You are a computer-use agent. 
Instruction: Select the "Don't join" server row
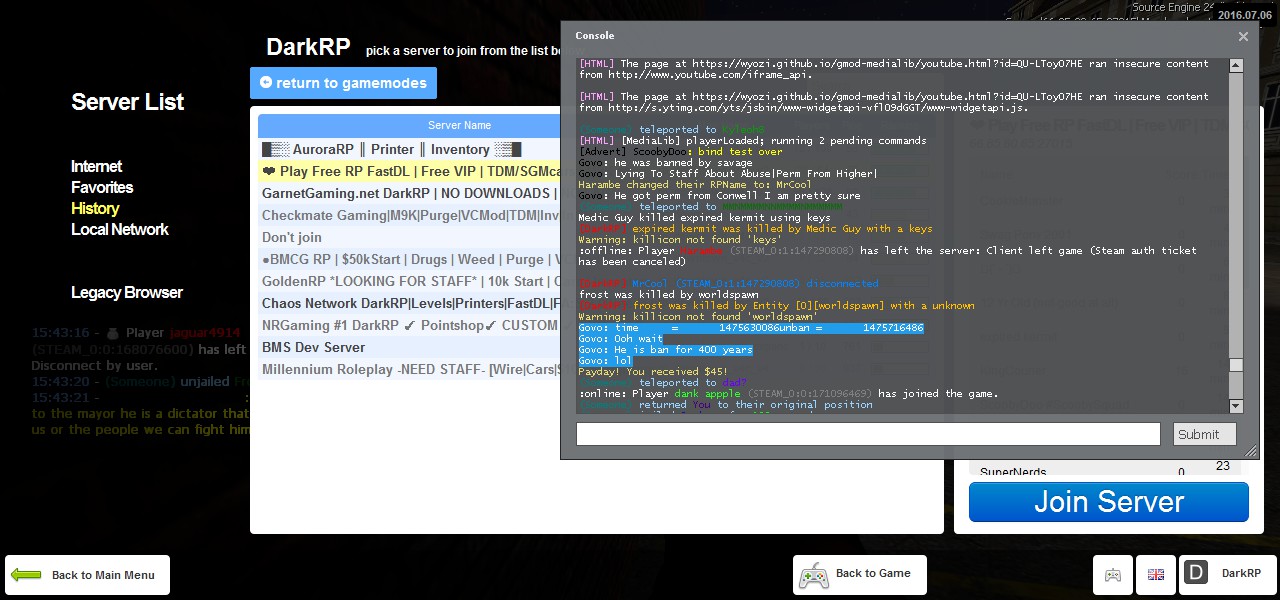pyautogui.click(x=409, y=238)
